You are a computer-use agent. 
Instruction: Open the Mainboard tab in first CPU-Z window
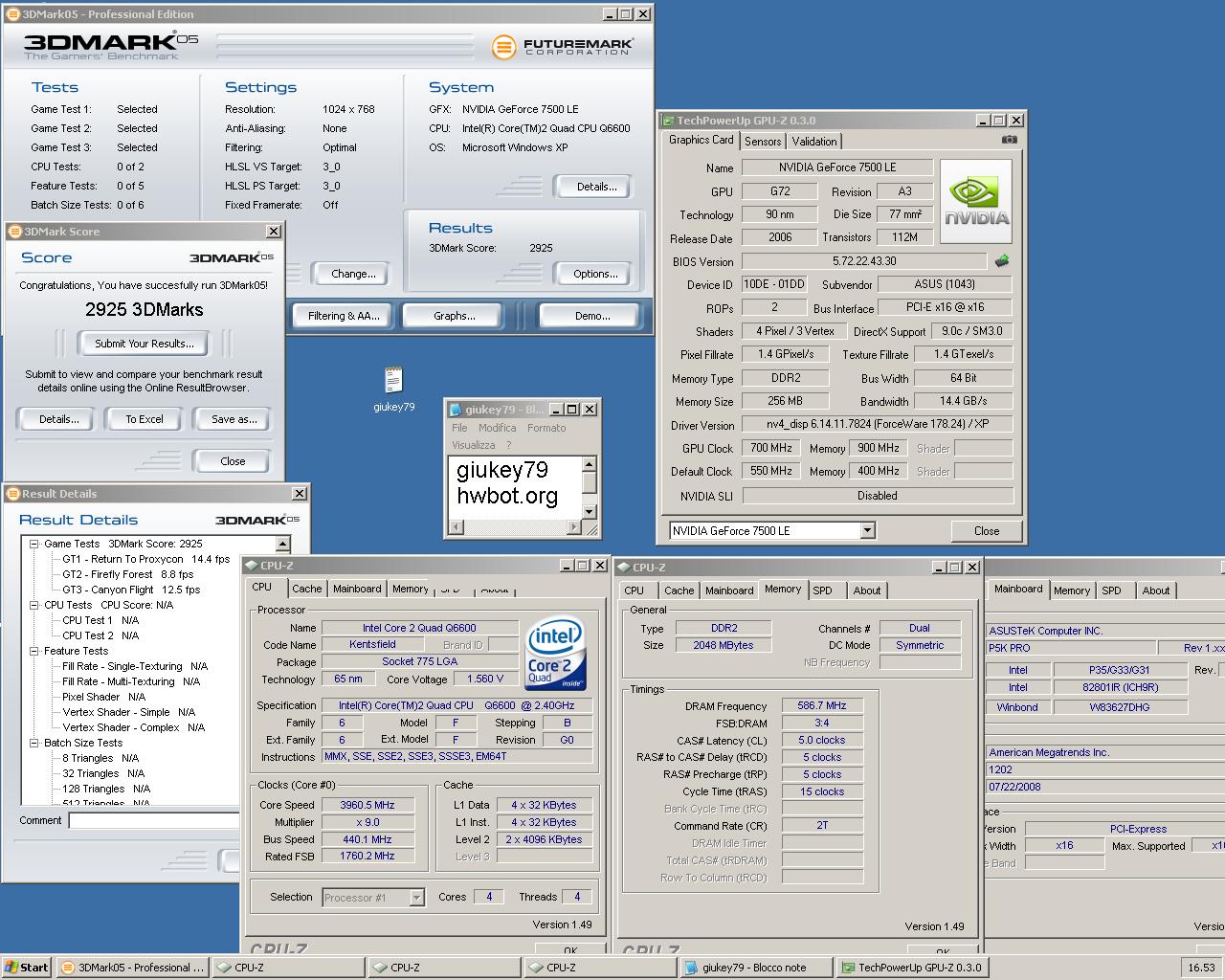357,589
